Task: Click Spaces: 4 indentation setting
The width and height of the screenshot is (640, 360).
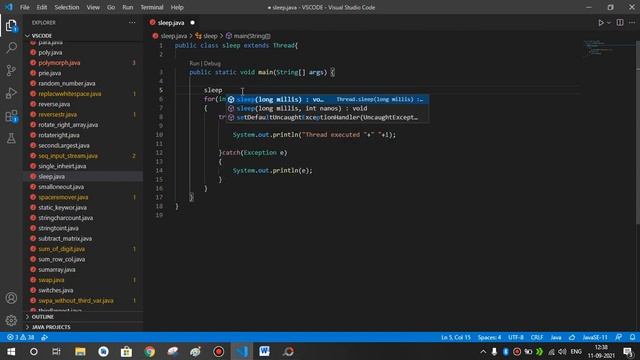Action: click(489, 338)
